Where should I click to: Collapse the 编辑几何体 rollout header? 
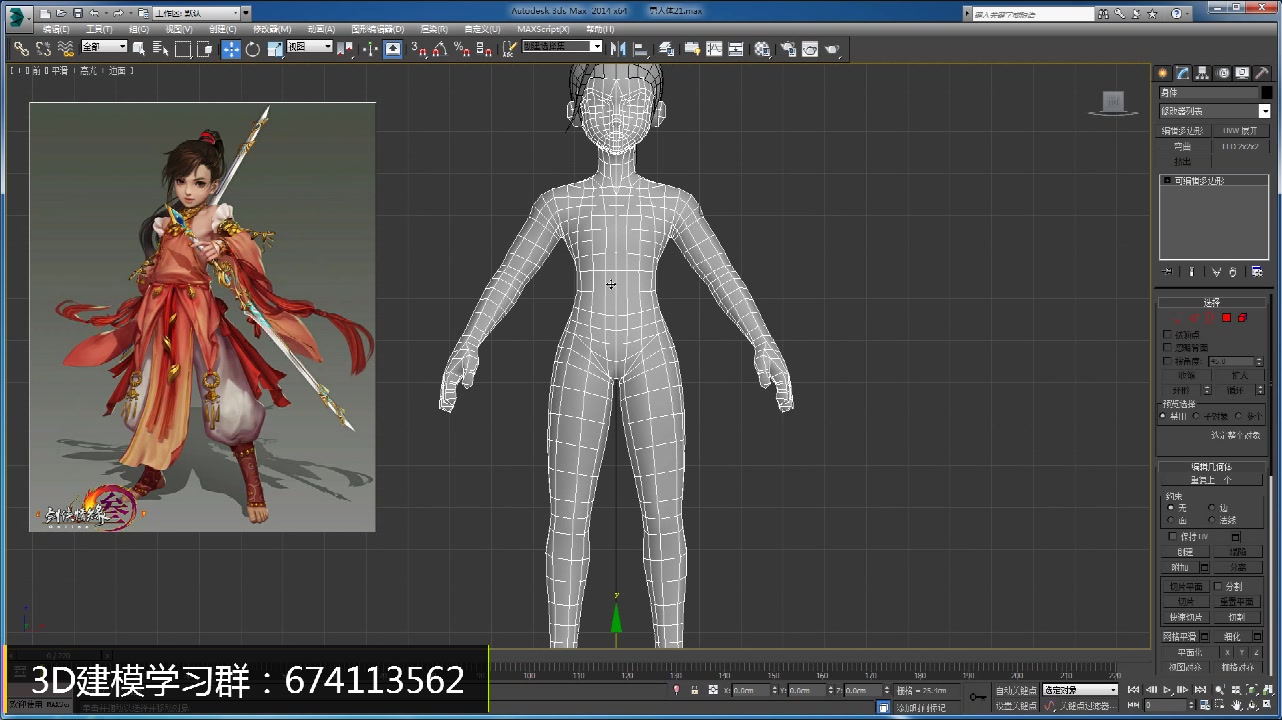click(x=1214, y=467)
